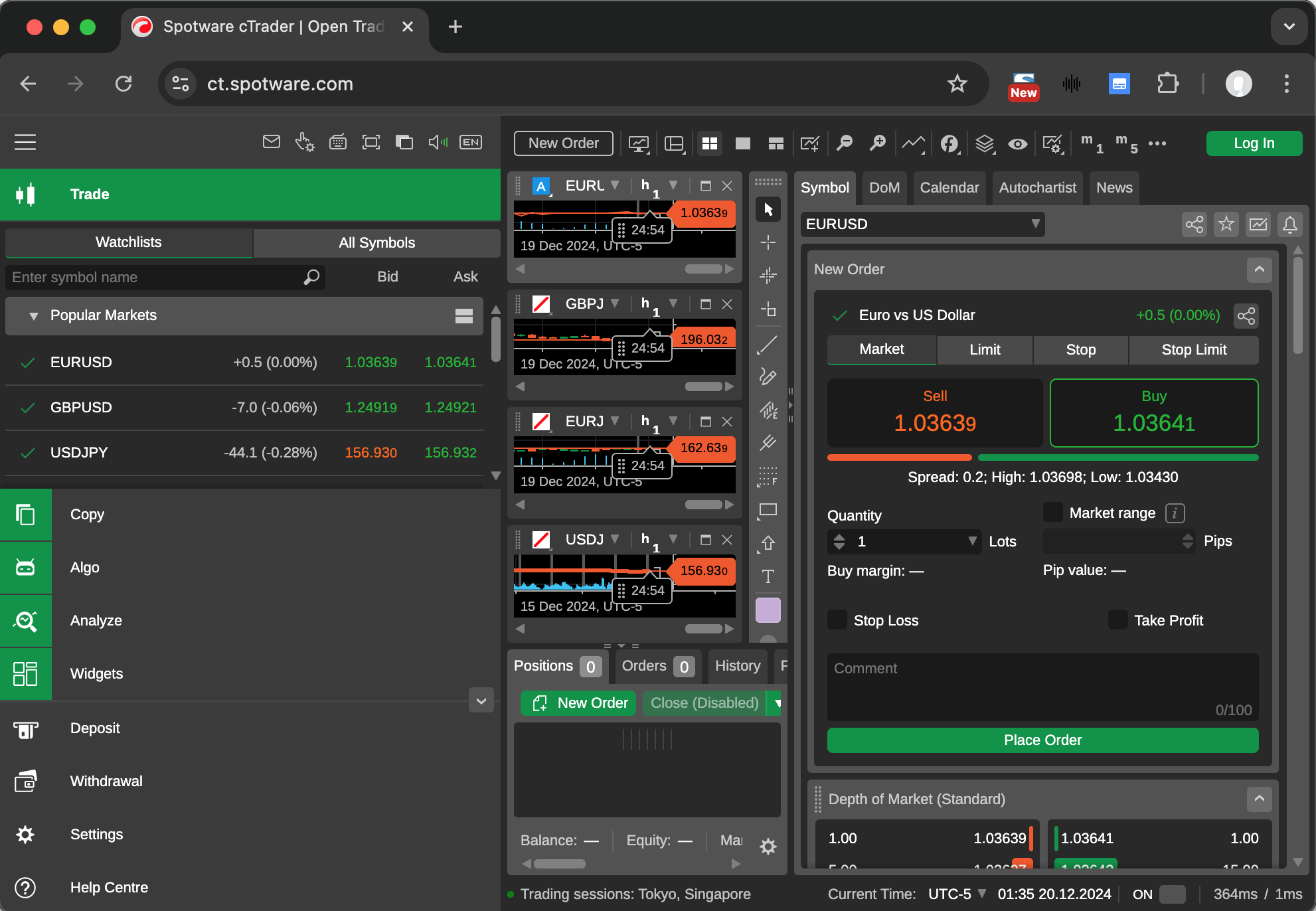Screen dimensions: 1316x911
Task: Increase quantity with lots stepper
Action: coord(839,537)
